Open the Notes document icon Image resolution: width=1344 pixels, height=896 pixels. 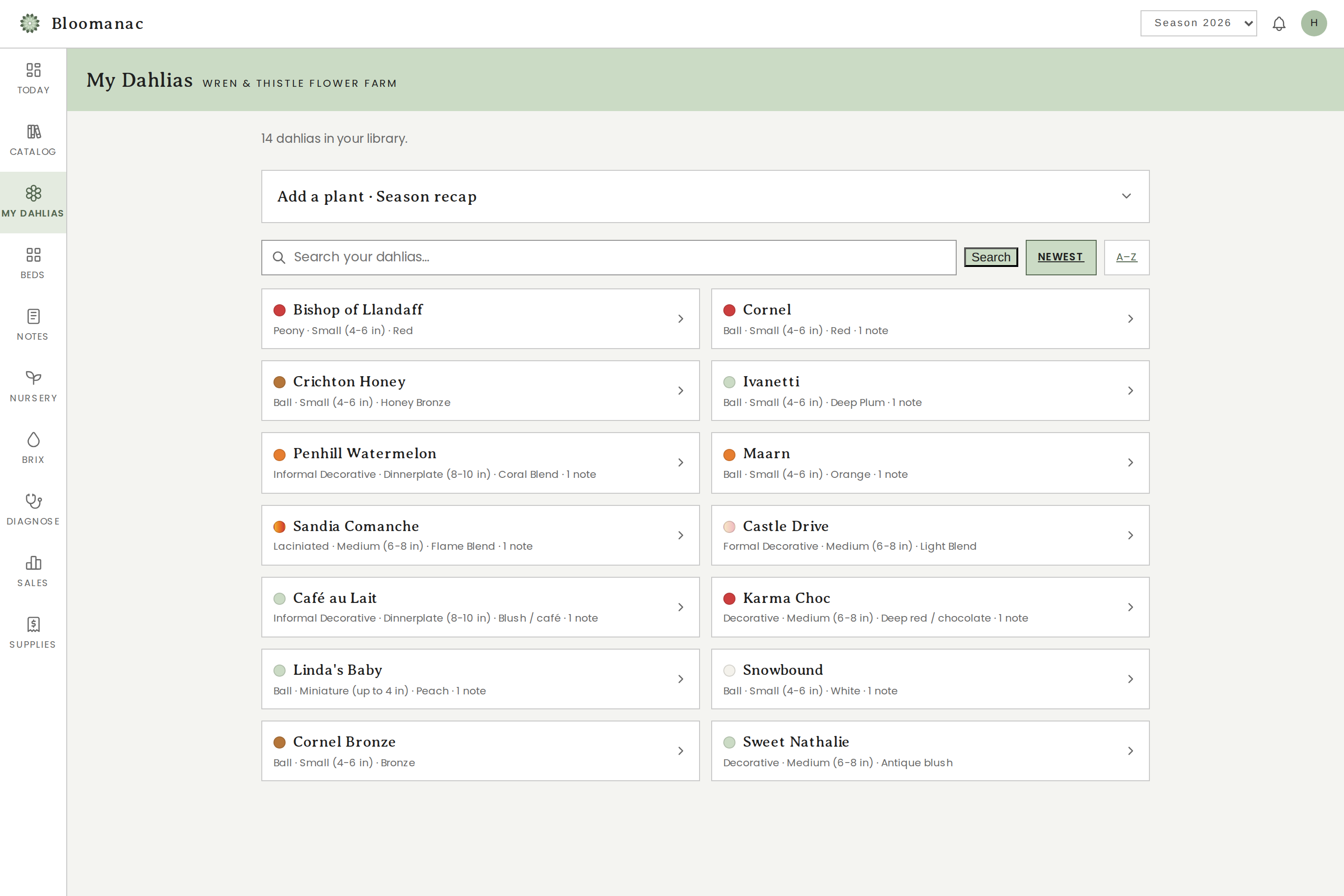coord(33,316)
